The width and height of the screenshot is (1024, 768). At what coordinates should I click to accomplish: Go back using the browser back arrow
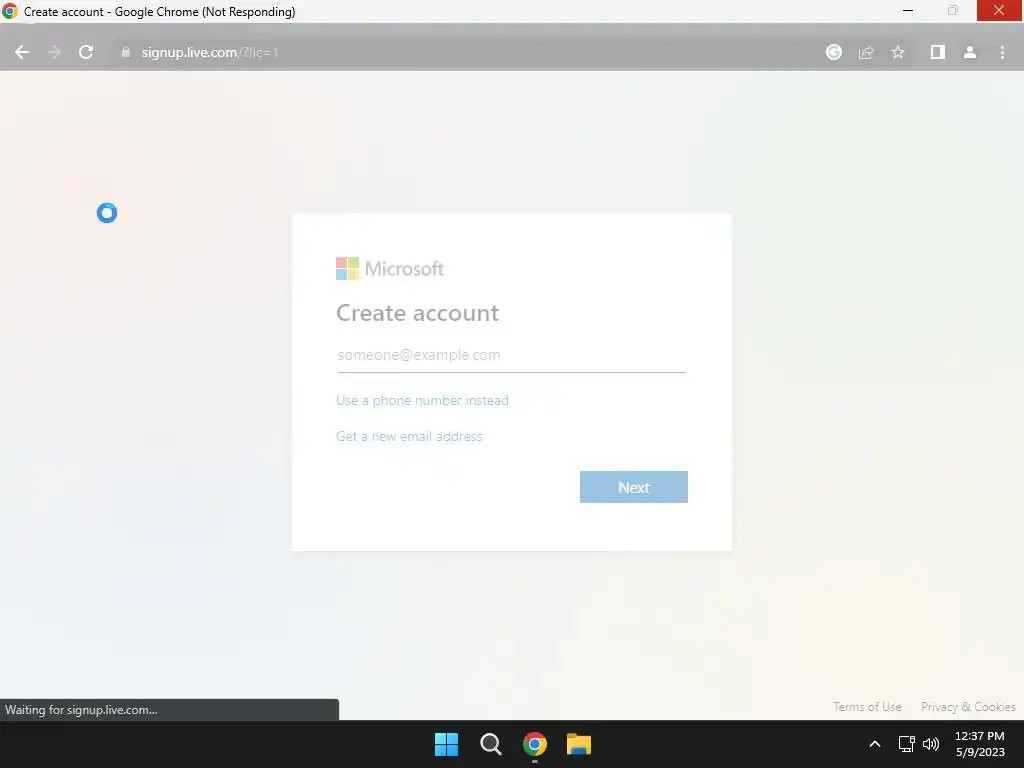click(x=22, y=52)
